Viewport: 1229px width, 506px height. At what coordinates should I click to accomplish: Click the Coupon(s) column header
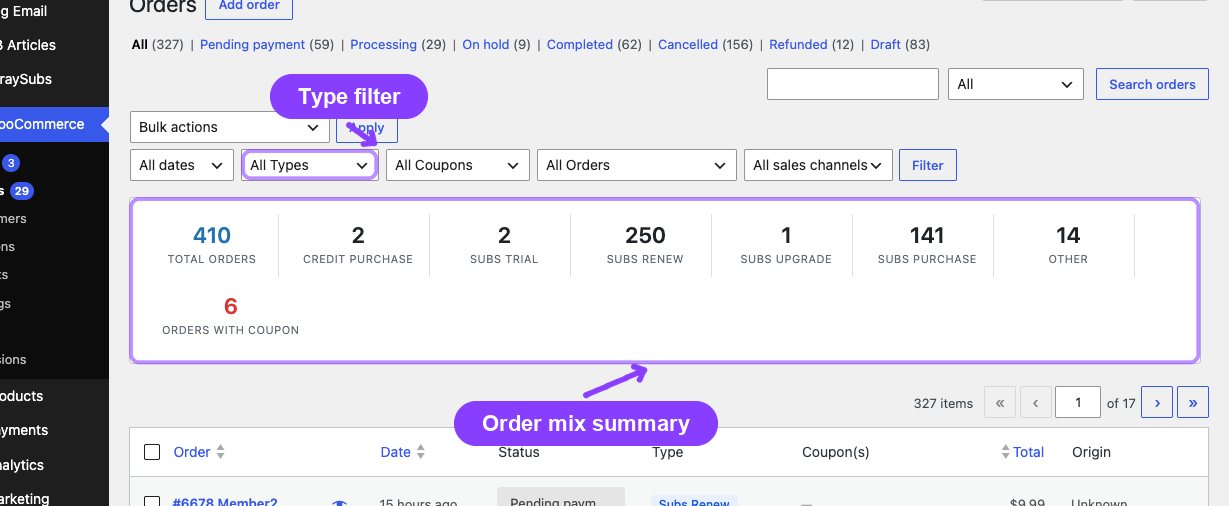[835, 452]
